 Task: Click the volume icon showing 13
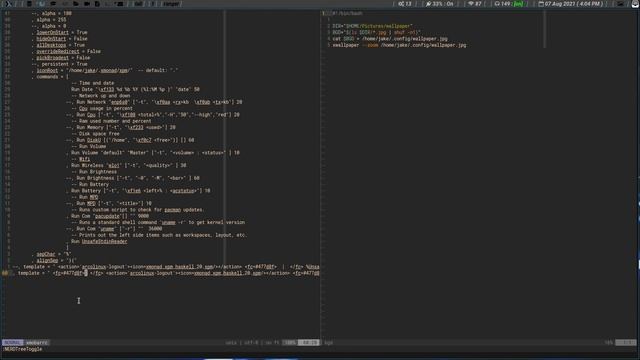tap(401, 4)
